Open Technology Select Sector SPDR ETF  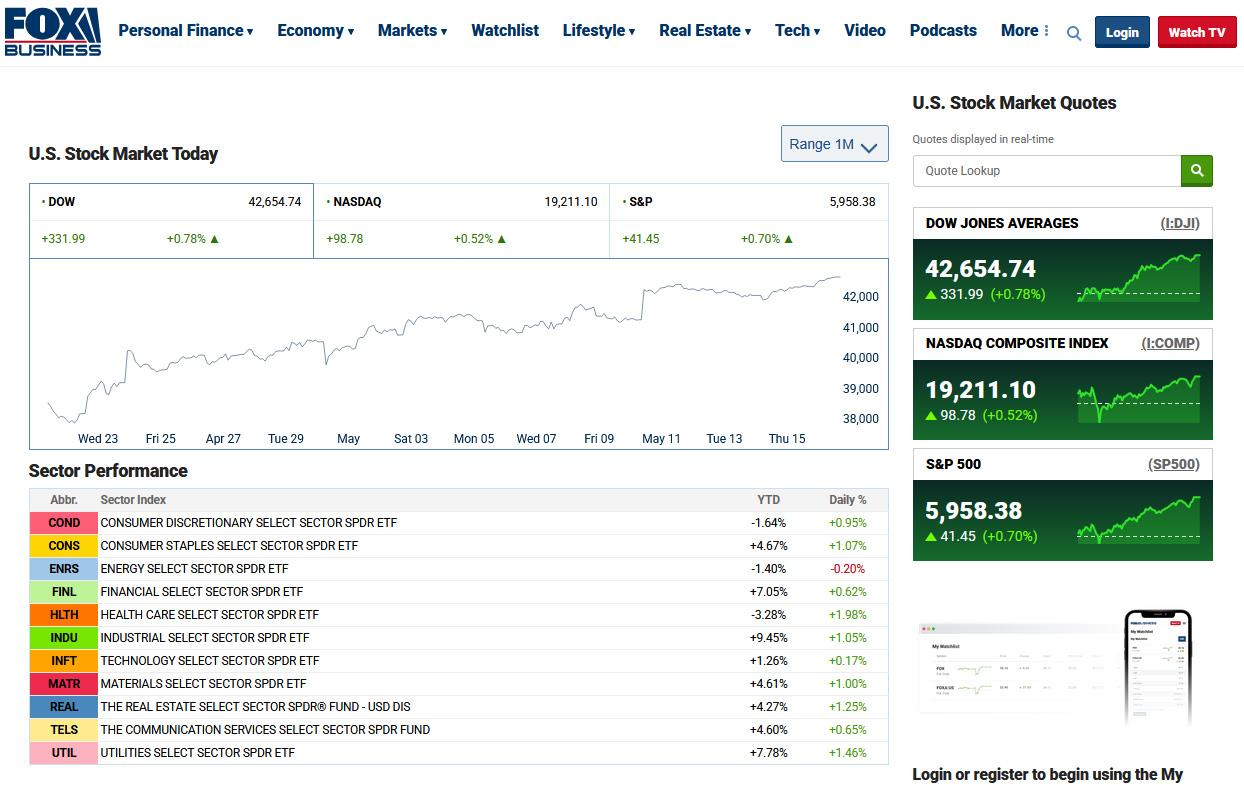[210, 661]
